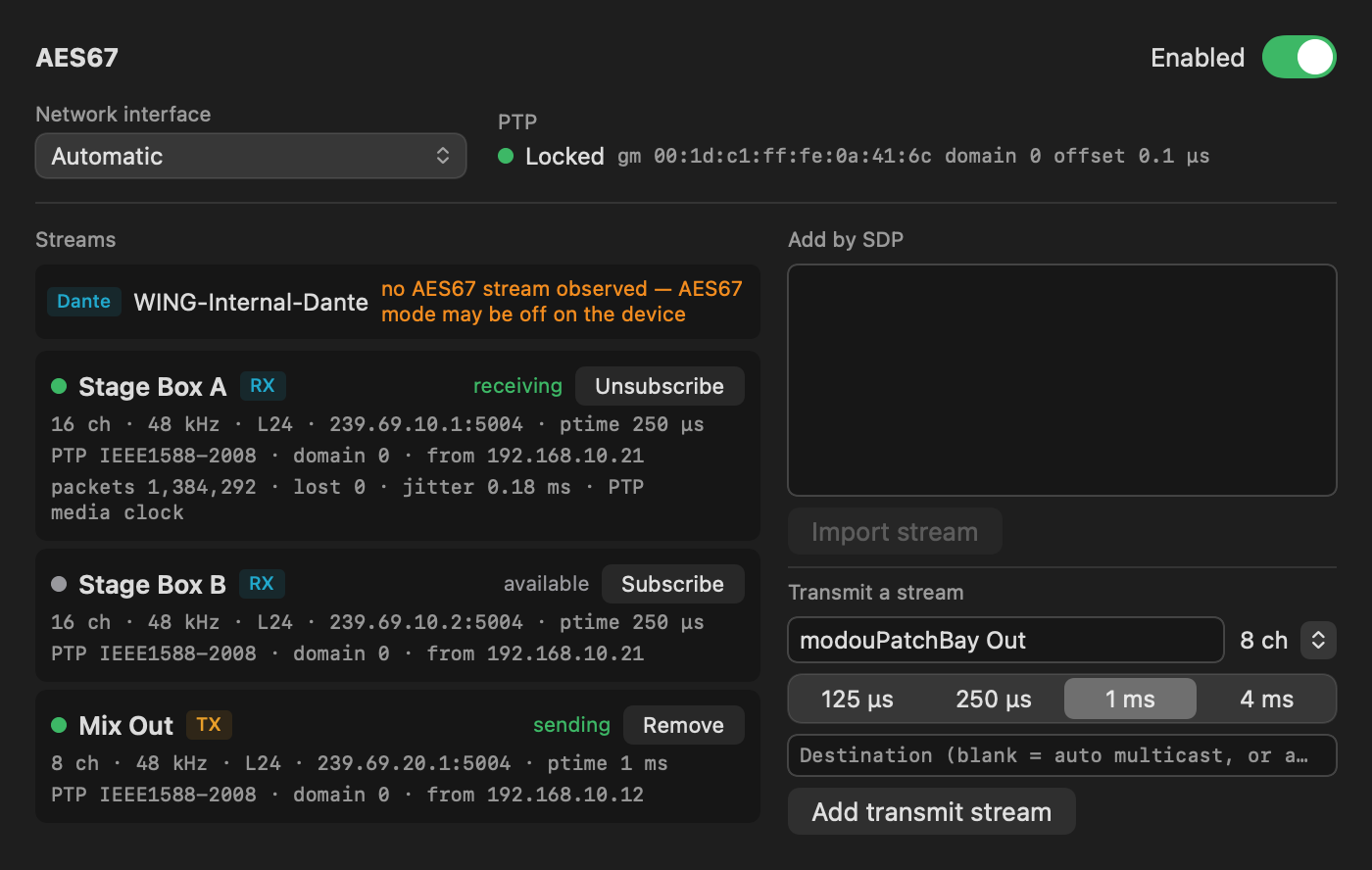
Task: Subscribe to Stage Box B stream
Action: click(x=672, y=584)
